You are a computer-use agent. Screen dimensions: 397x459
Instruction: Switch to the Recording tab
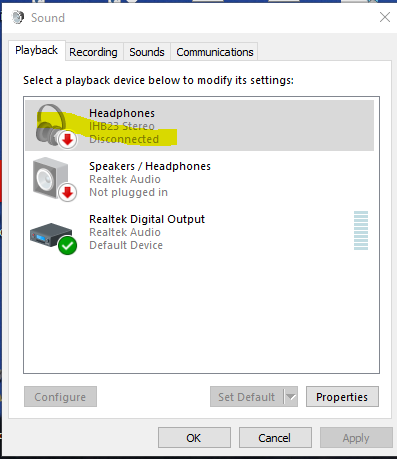tap(93, 52)
